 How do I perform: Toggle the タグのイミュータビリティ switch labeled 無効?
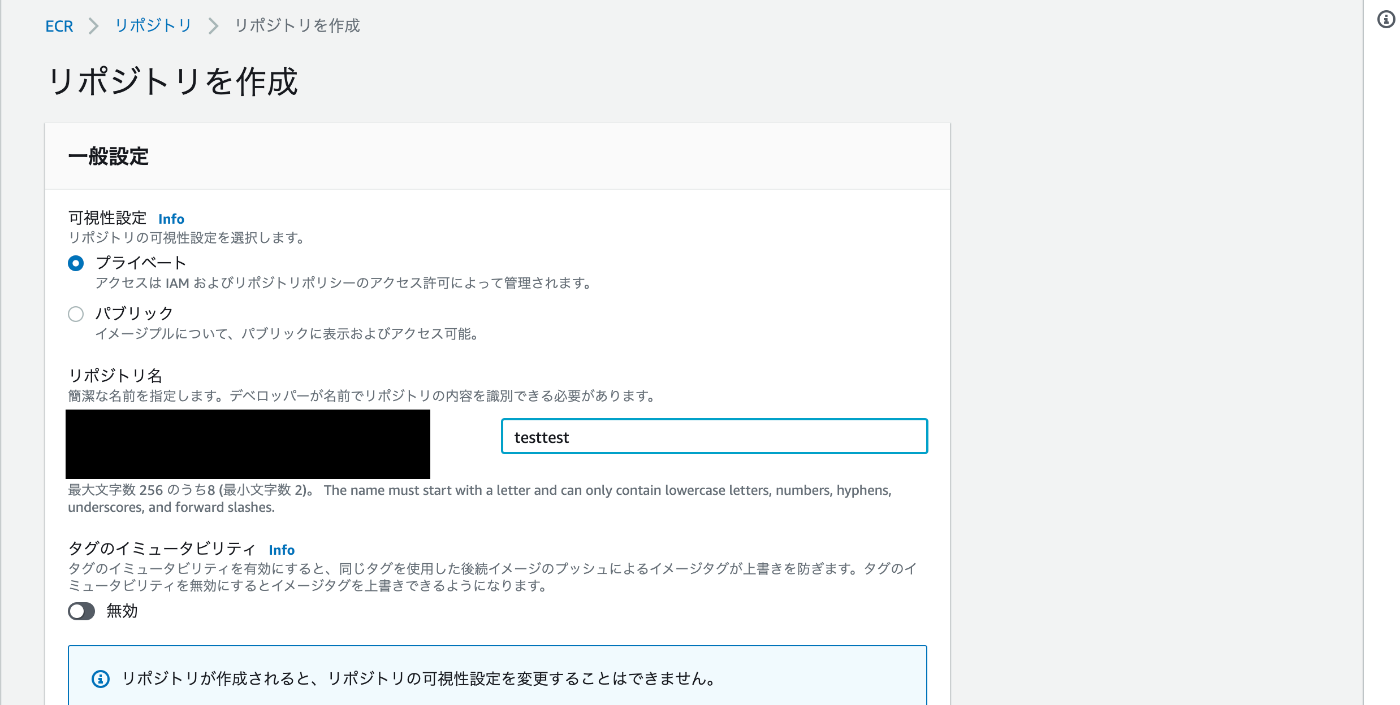coord(81,611)
